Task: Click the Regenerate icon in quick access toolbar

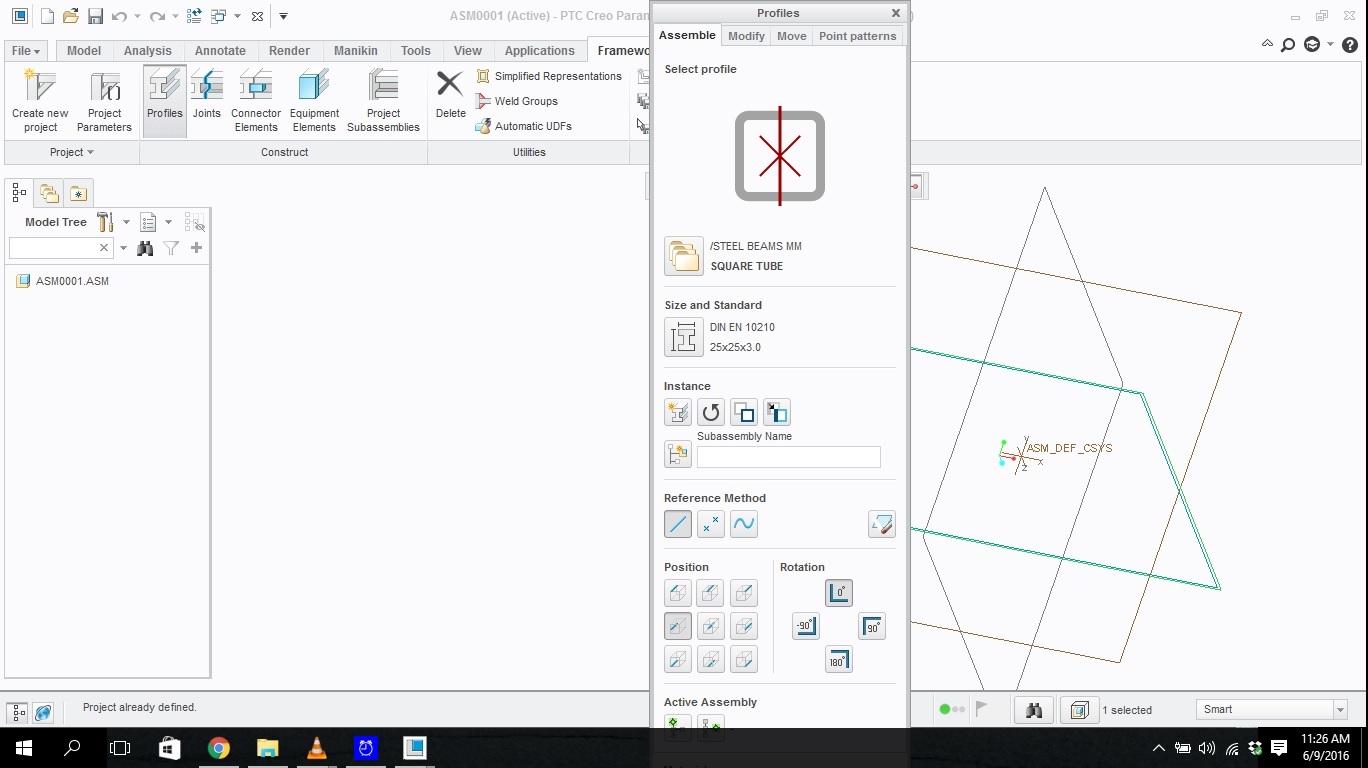Action: tap(195, 16)
